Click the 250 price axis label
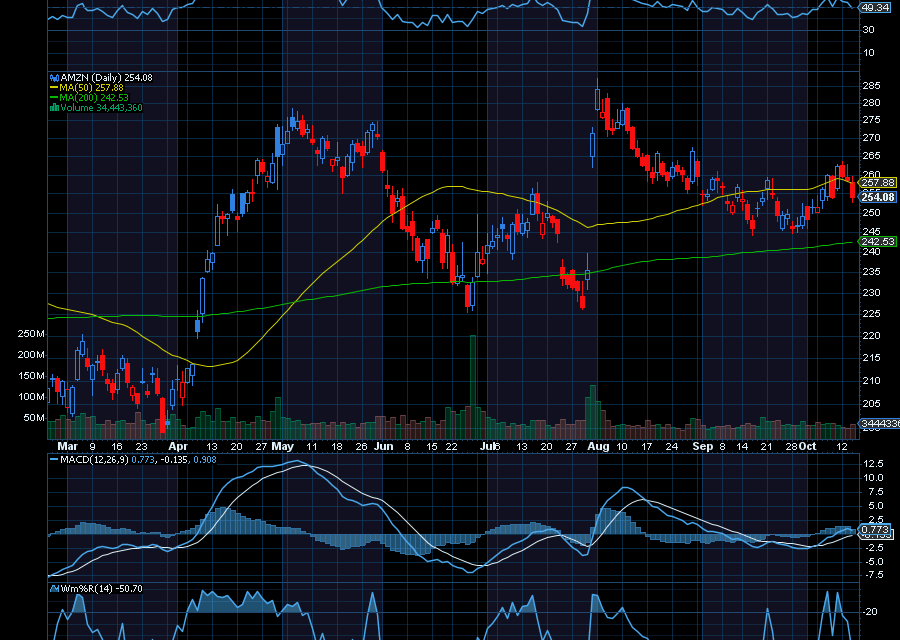 [871, 212]
